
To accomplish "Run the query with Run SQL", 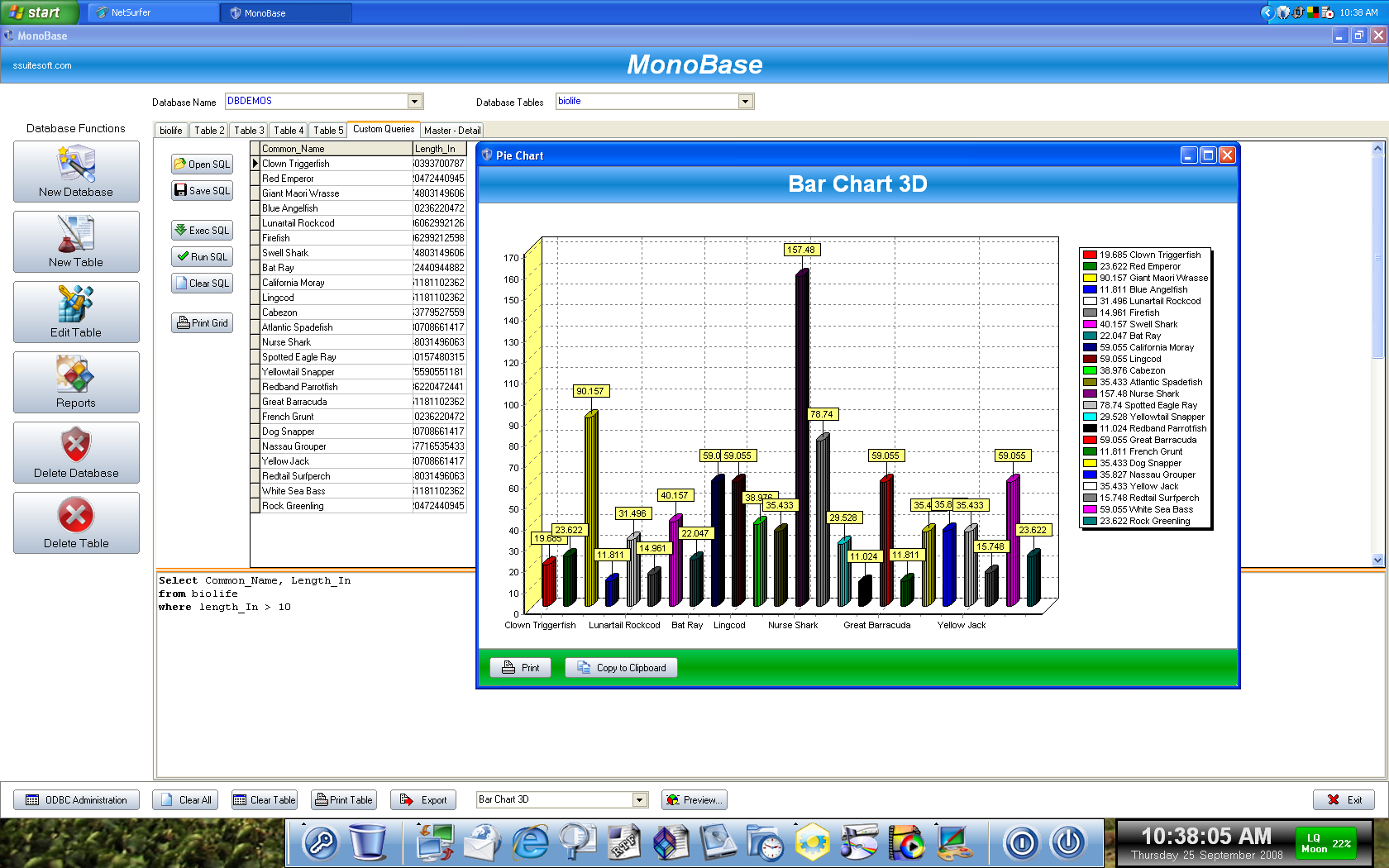I will coord(202,257).
